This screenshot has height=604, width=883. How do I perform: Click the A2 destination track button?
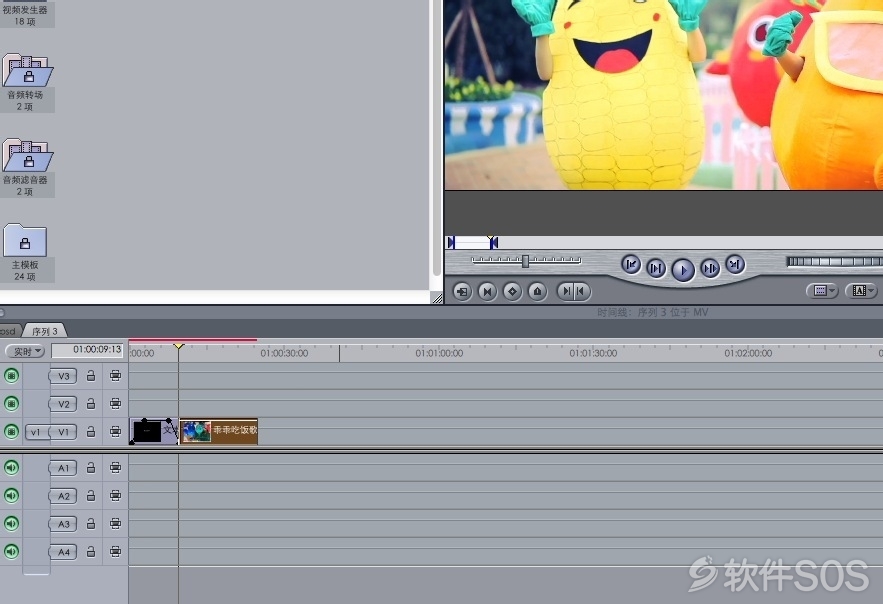[x=63, y=496]
